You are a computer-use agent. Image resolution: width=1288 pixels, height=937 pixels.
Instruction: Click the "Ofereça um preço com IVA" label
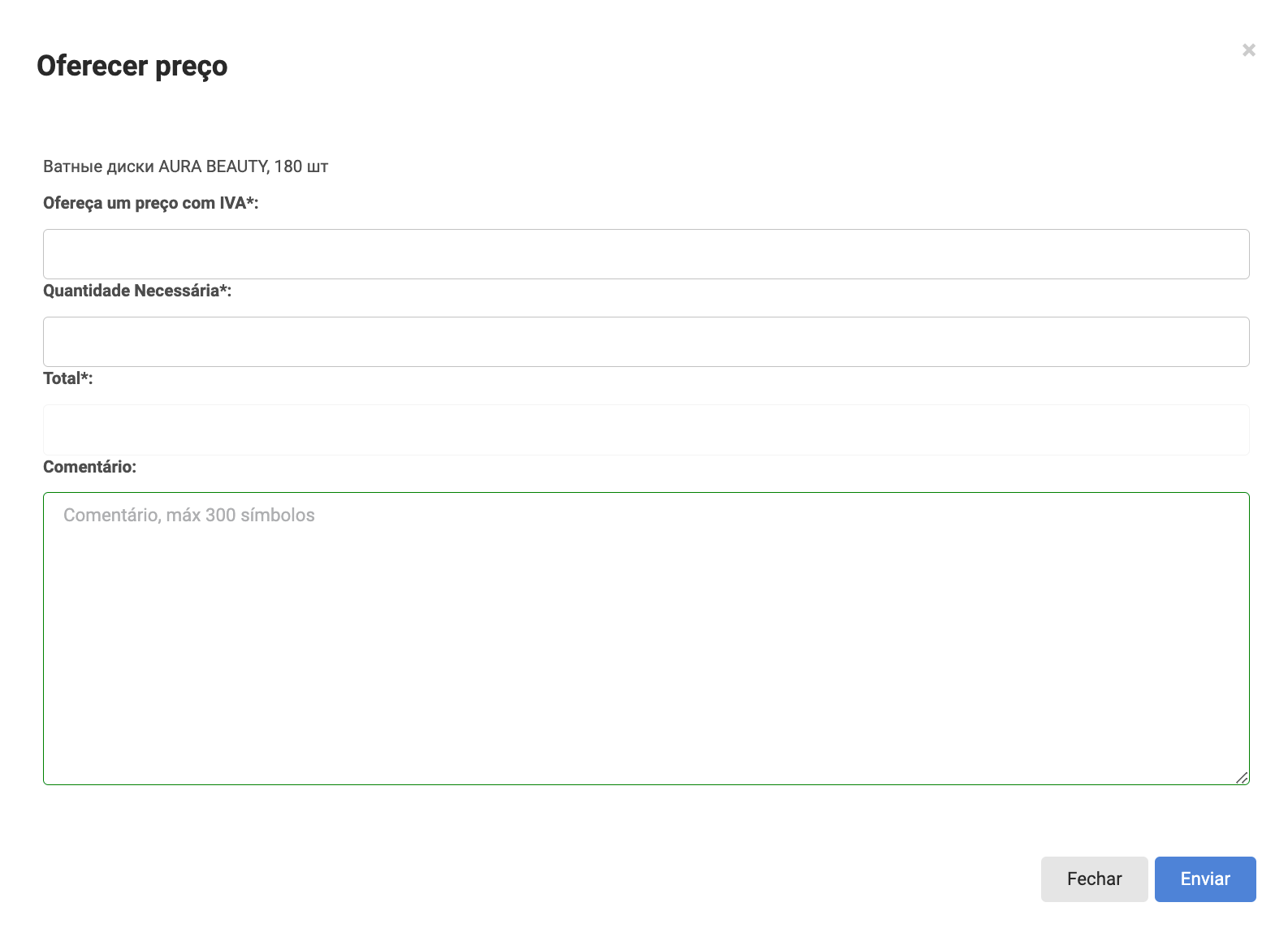(x=150, y=203)
